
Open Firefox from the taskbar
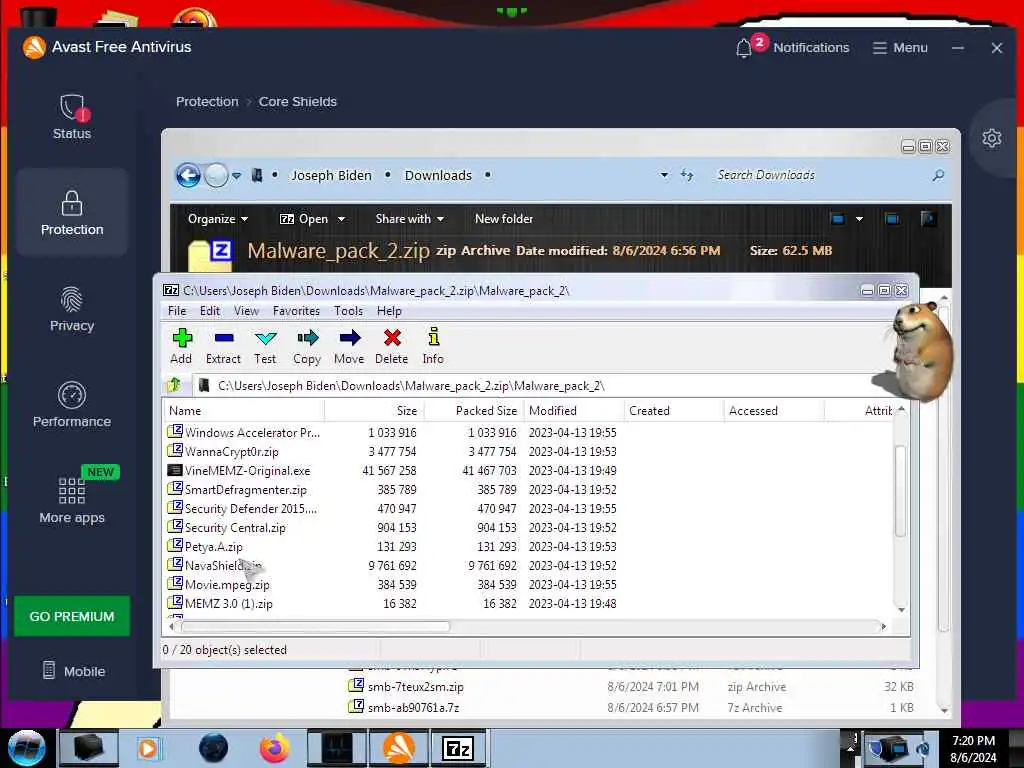274,748
